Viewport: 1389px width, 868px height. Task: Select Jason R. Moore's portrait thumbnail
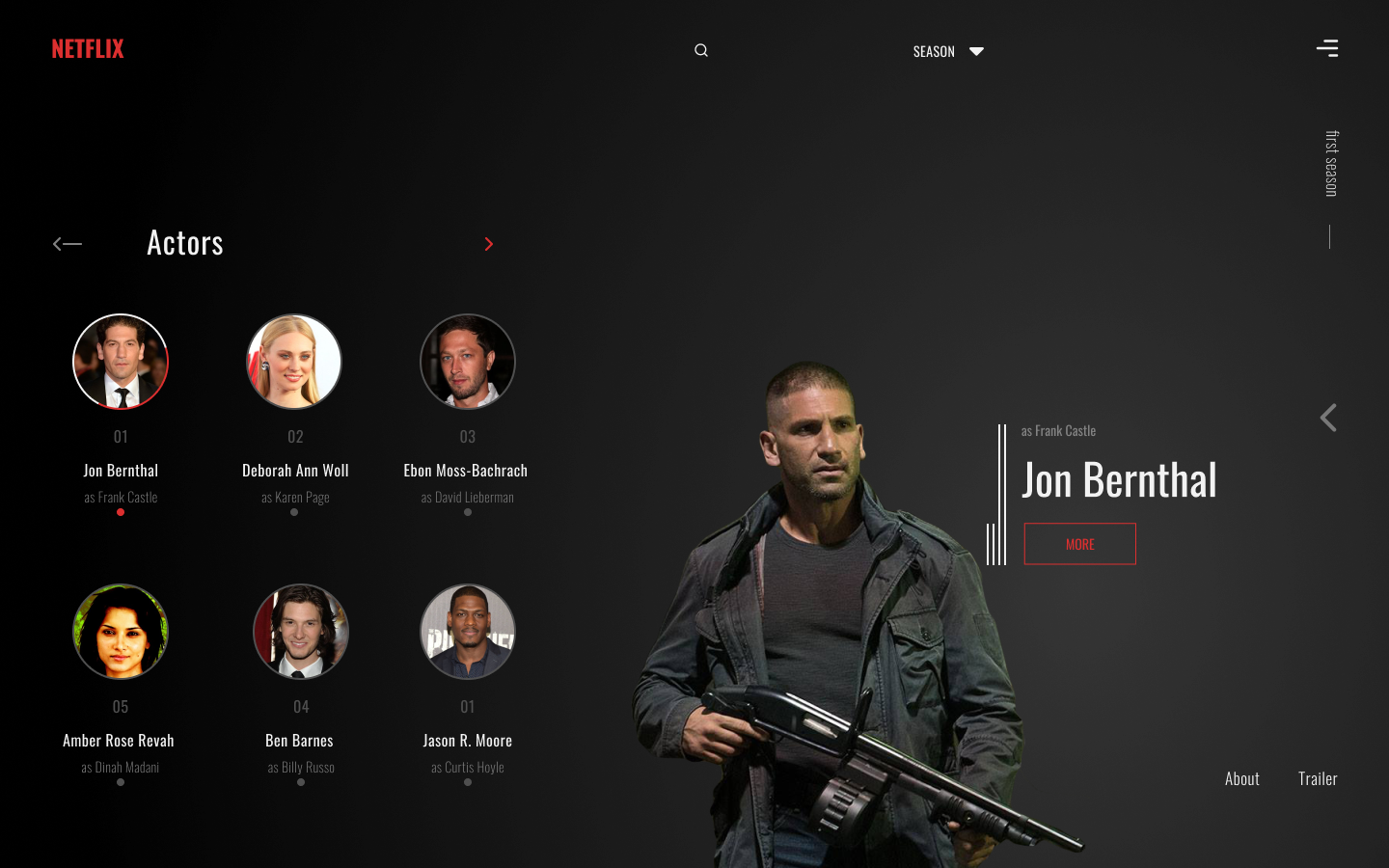pos(468,632)
